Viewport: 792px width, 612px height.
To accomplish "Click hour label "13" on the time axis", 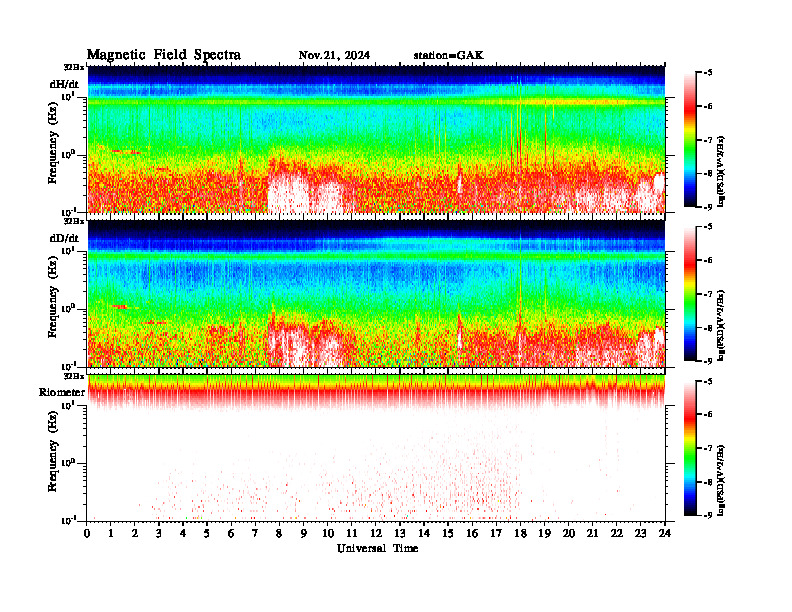I will 400,534.
